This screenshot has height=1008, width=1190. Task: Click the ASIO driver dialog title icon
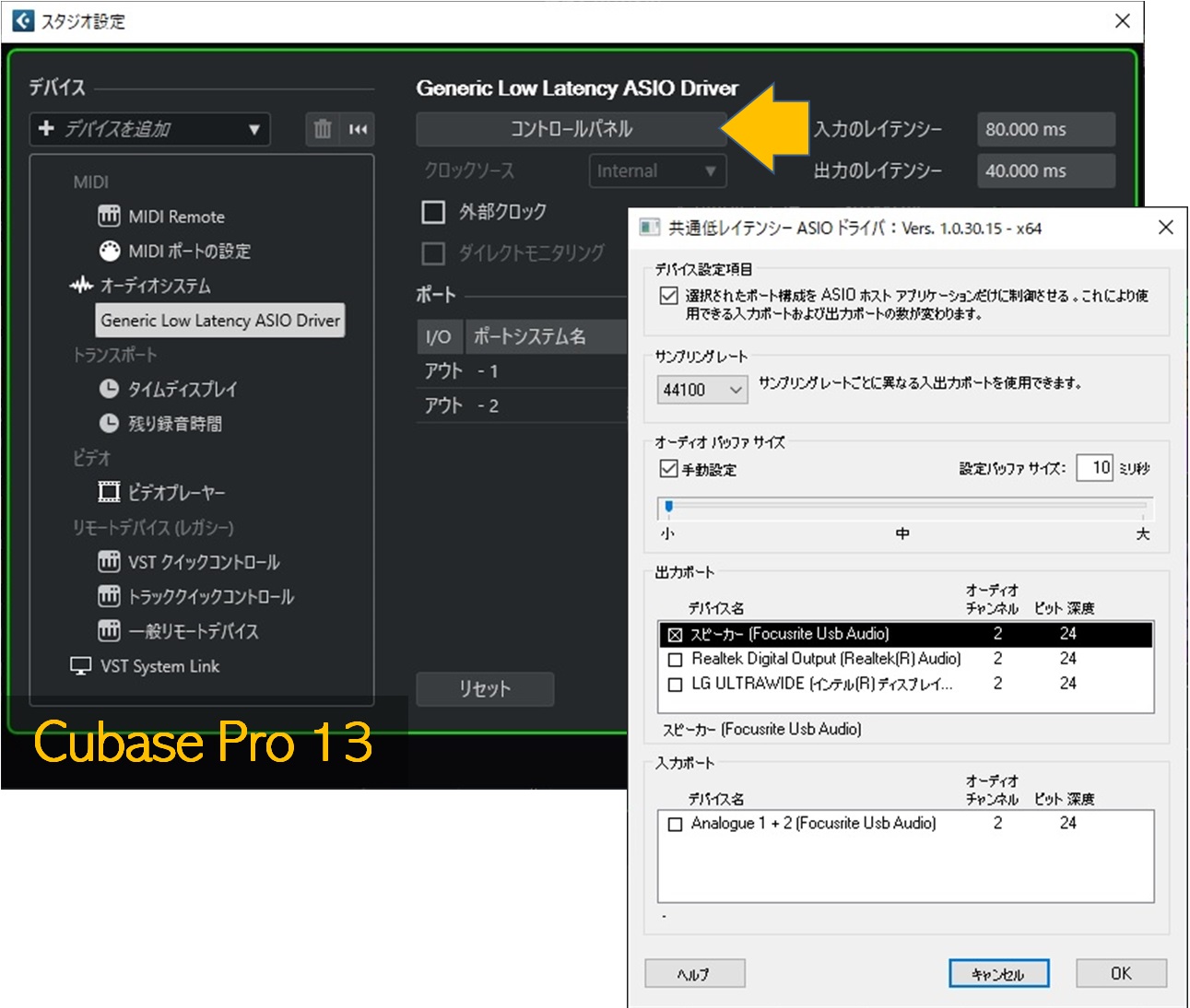(649, 228)
